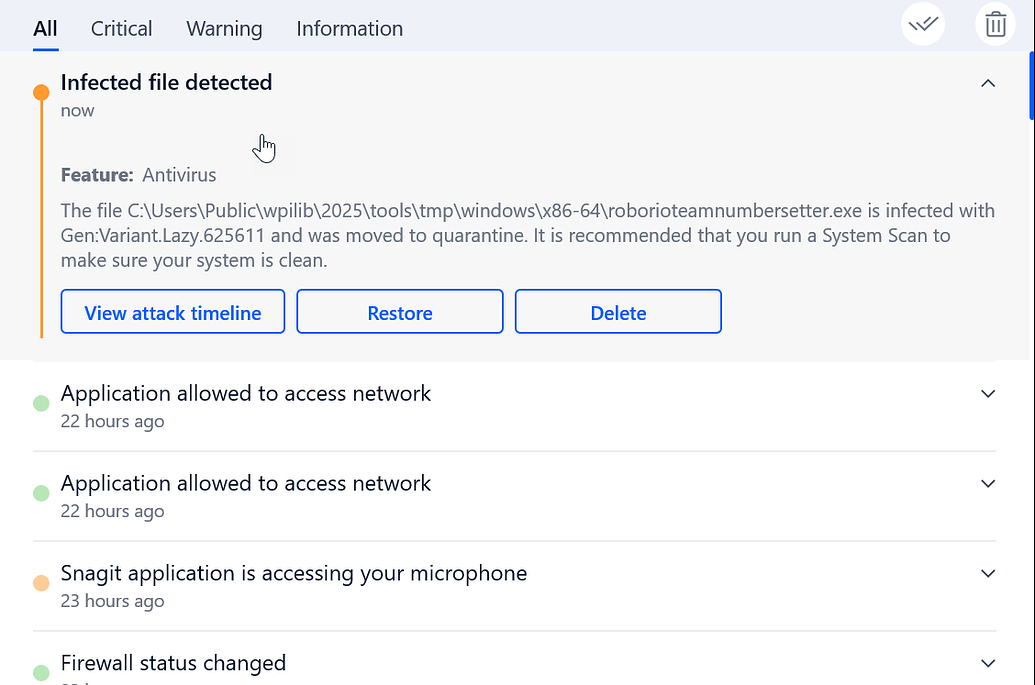The width and height of the screenshot is (1035, 685).
Task: Click the green status dot beside Firewall status changed
Action: coord(41,672)
